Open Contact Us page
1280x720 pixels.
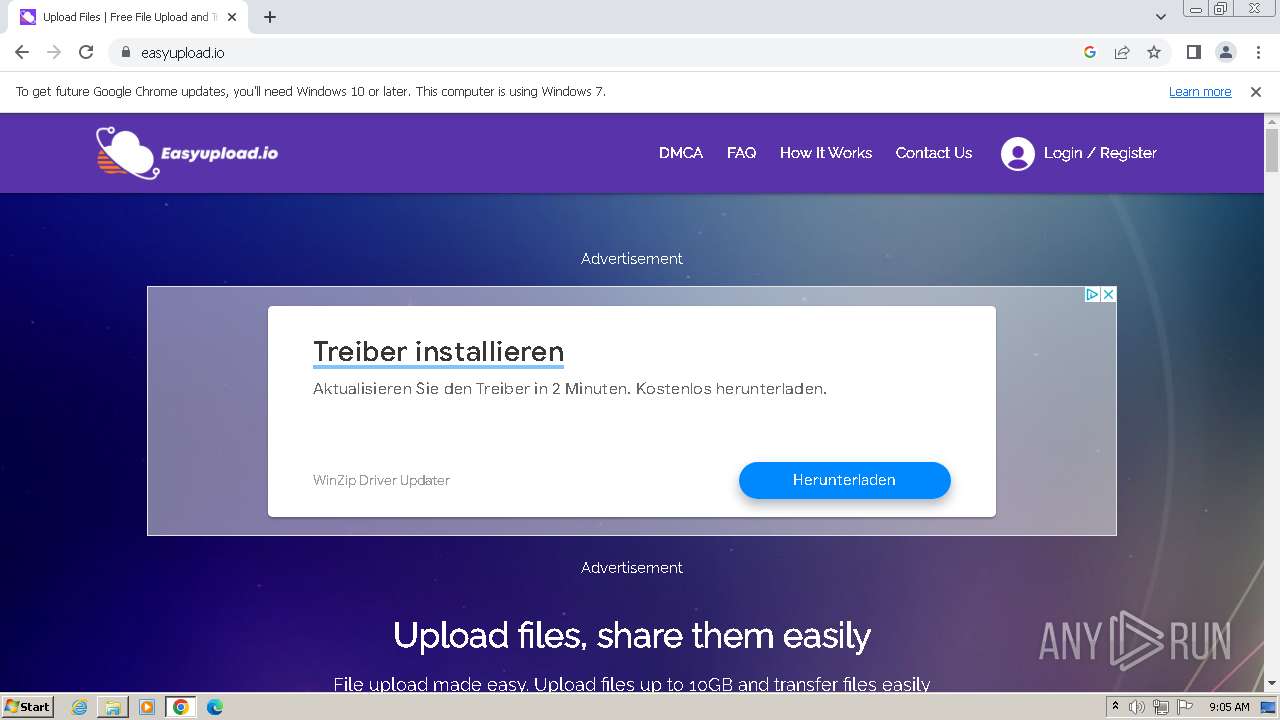[934, 153]
